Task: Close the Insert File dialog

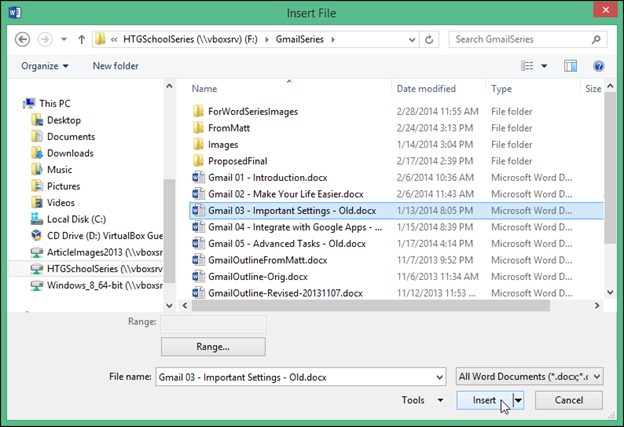Action: pyautogui.click(x=605, y=10)
